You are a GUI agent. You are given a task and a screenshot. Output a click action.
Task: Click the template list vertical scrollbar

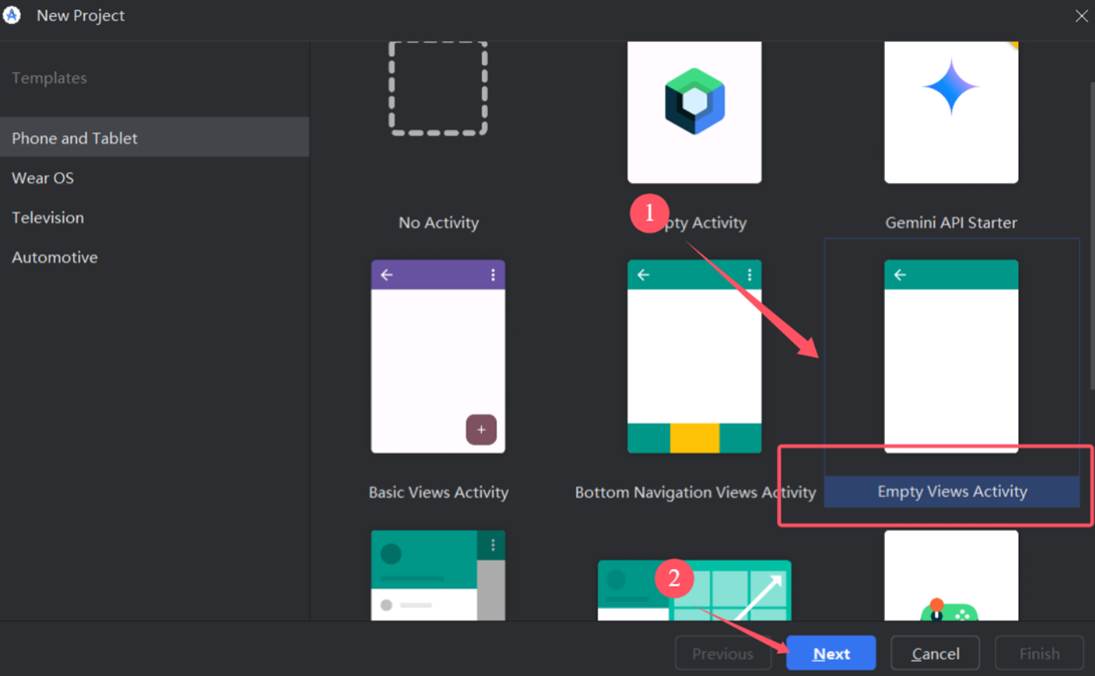click(1092, 237)
